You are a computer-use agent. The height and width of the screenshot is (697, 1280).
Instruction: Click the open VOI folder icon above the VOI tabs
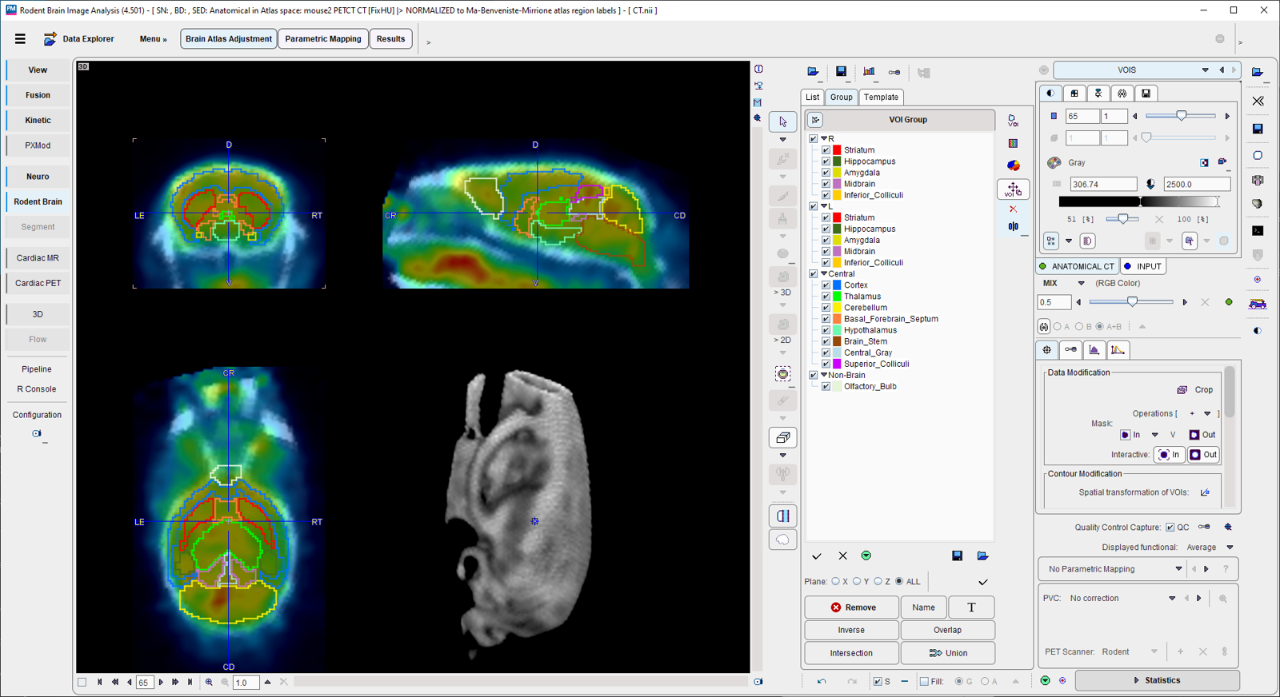[x=813, y=72]
